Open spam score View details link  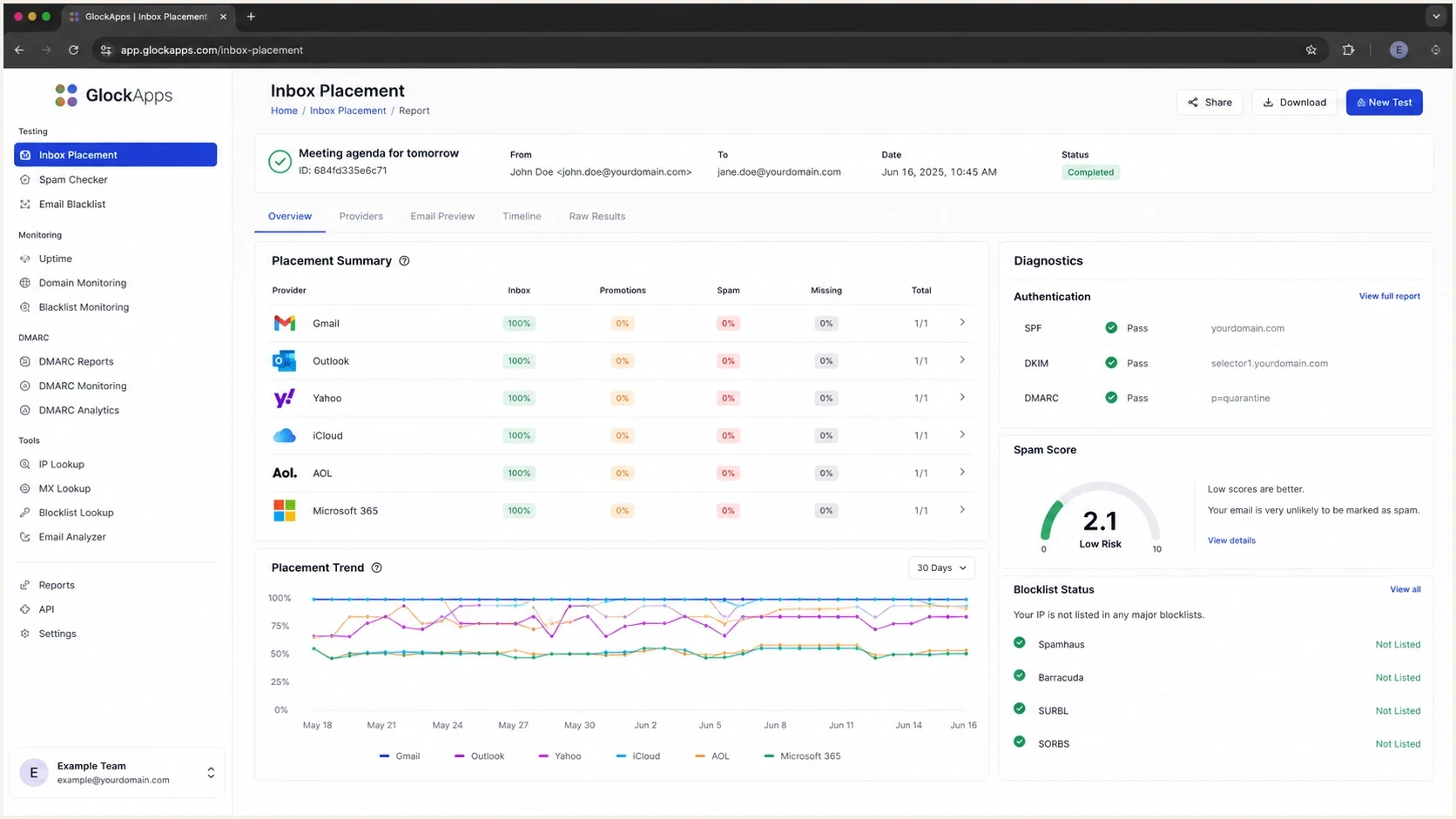[x=1231, y=540]
